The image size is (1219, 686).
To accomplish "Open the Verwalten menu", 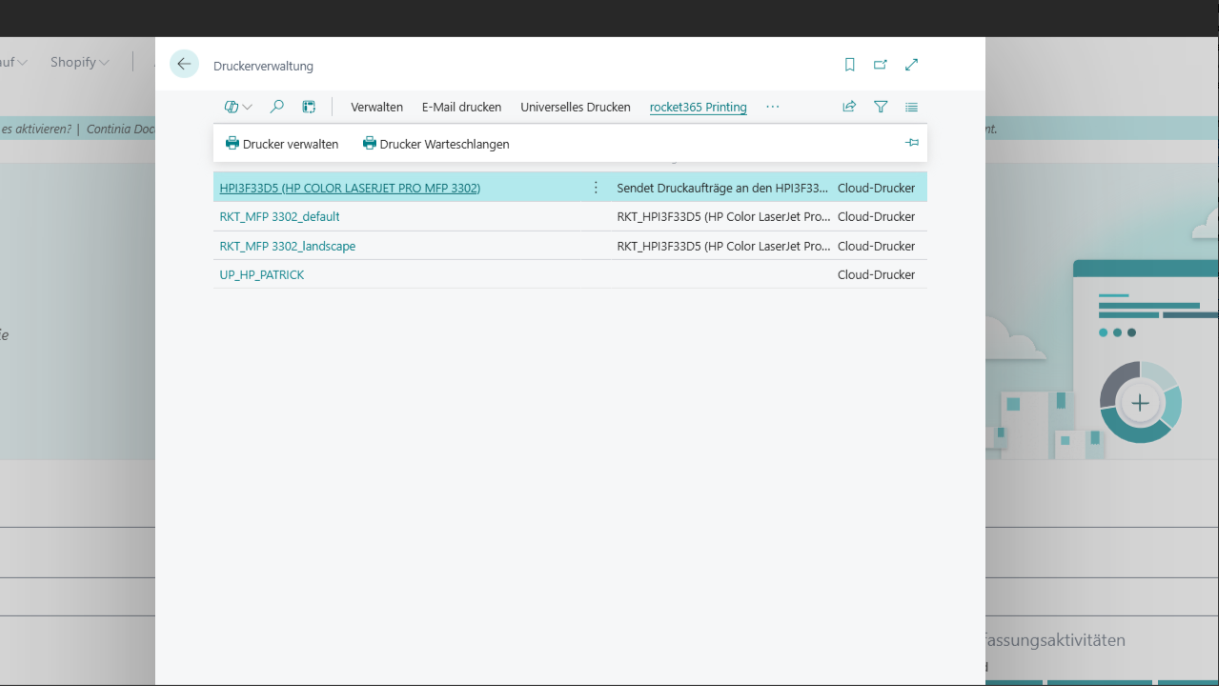I will point(377,107).
